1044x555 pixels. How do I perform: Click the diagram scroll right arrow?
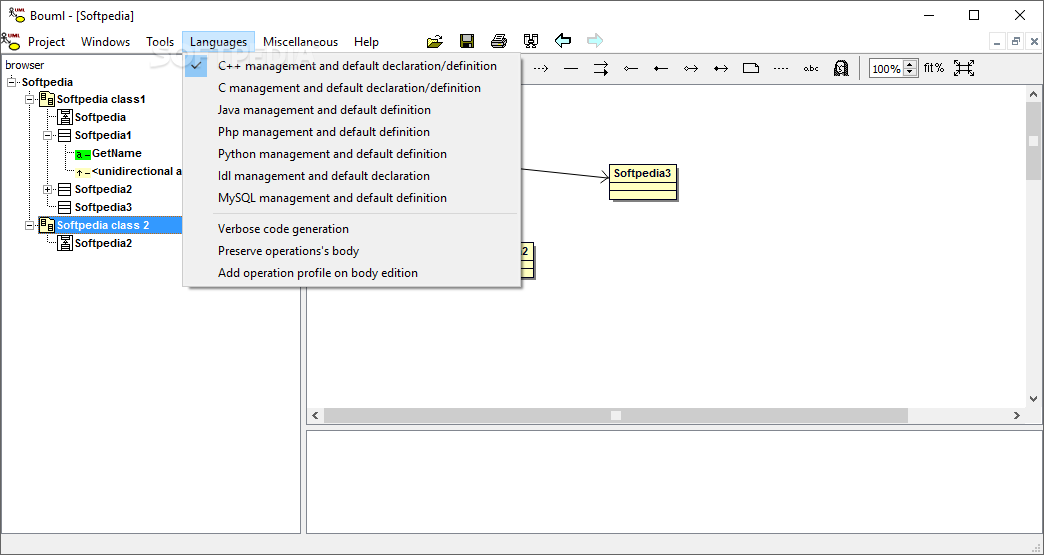(1017, 415)
